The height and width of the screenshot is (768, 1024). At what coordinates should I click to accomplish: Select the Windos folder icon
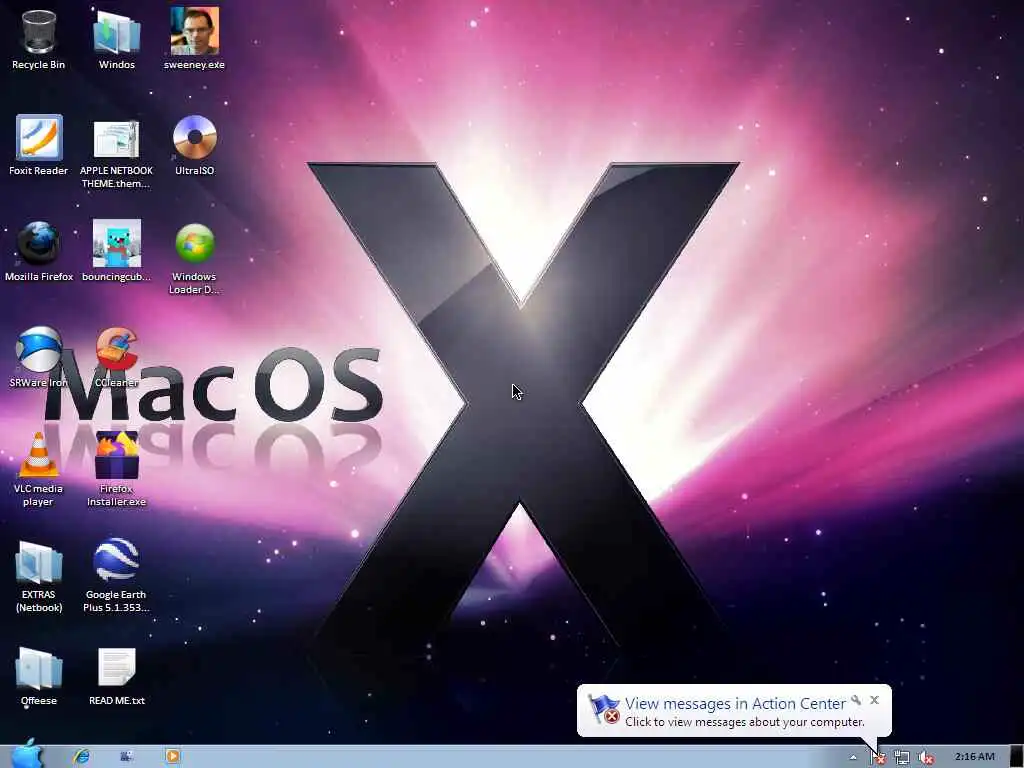tap(117, 31)
